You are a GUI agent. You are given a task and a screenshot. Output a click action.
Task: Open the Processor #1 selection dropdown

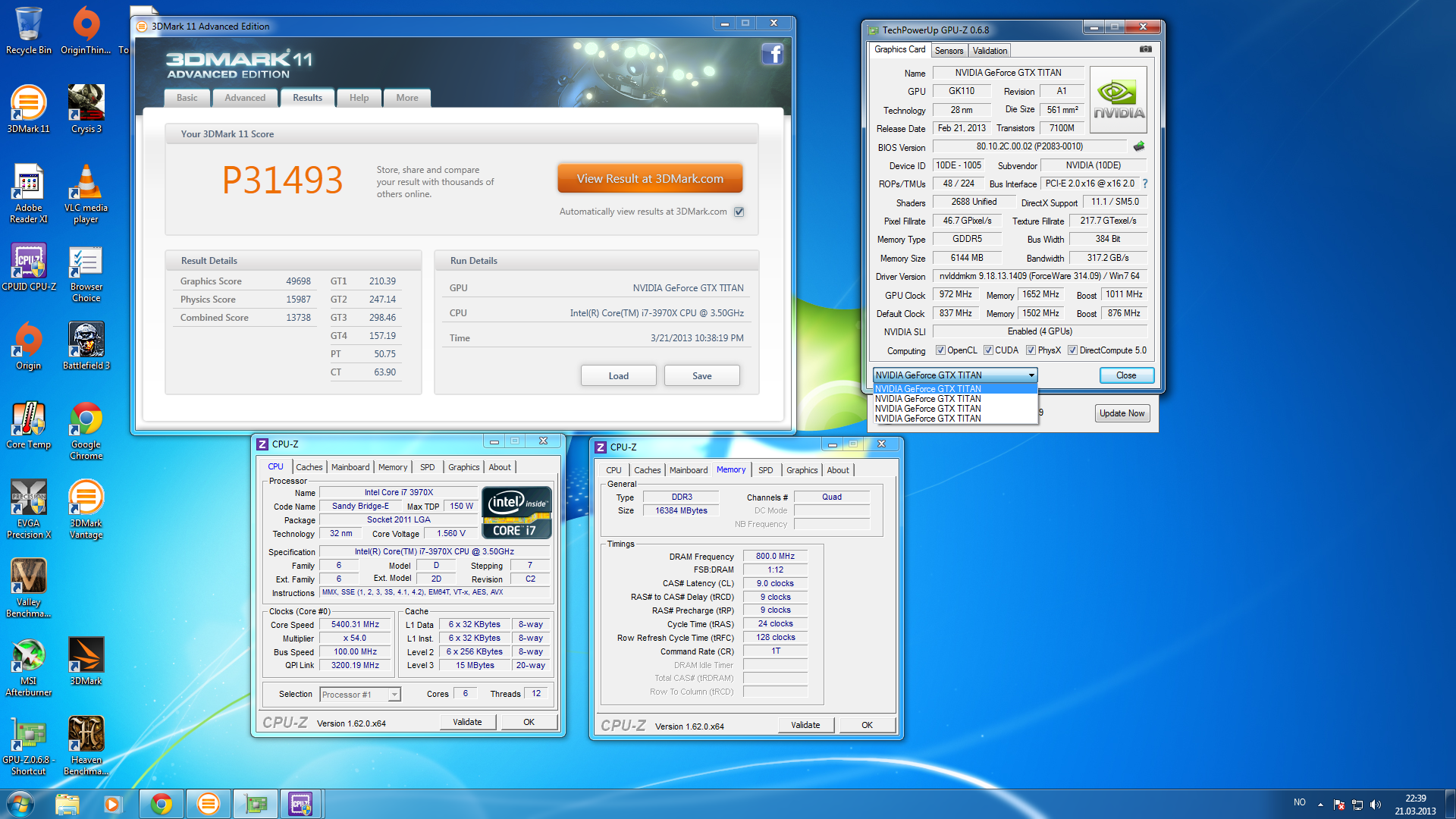click(x=360, y=695)
